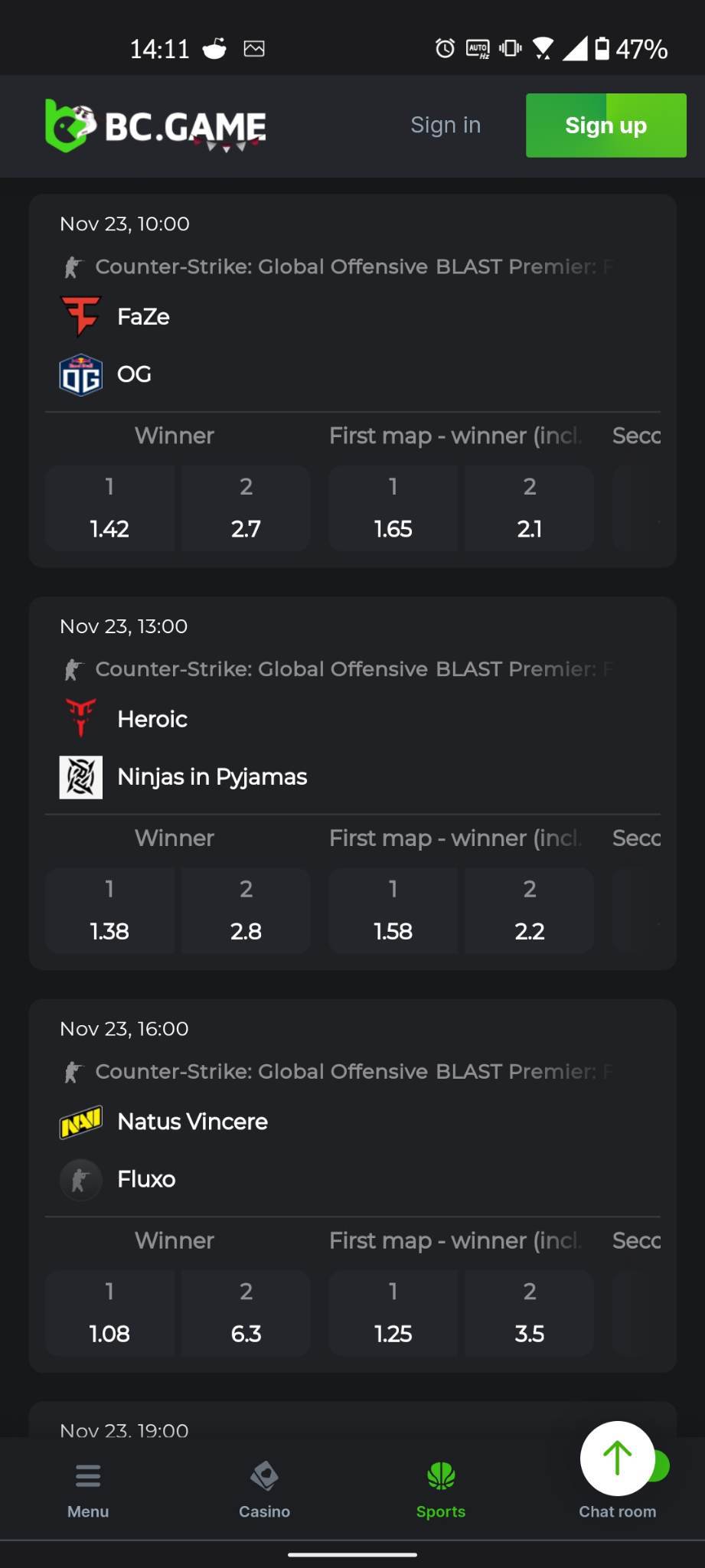This screenshot has width=705, height=1568.
Task: Click the Sign in link
Action: point(446,125)
